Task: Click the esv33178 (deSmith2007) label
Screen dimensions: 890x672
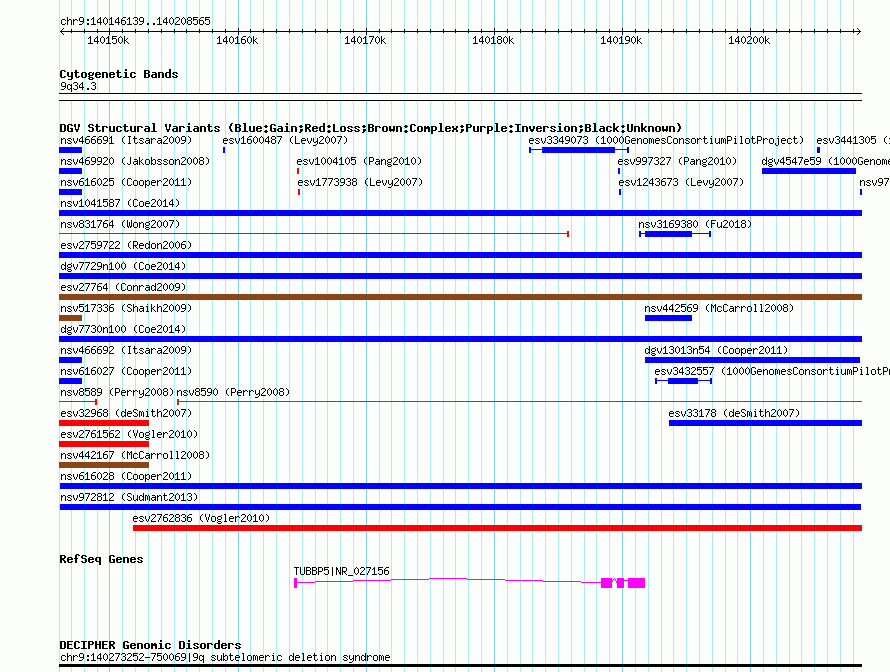Action: (x=734, y=413)
